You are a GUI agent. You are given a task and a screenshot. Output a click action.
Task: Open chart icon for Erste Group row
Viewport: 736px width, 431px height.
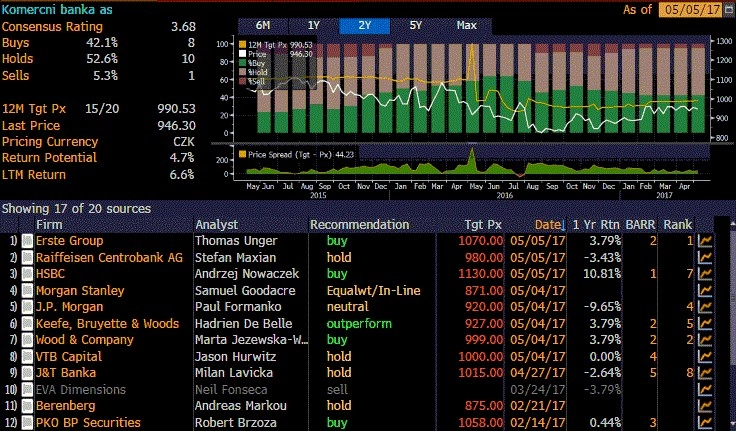(705, 241)
